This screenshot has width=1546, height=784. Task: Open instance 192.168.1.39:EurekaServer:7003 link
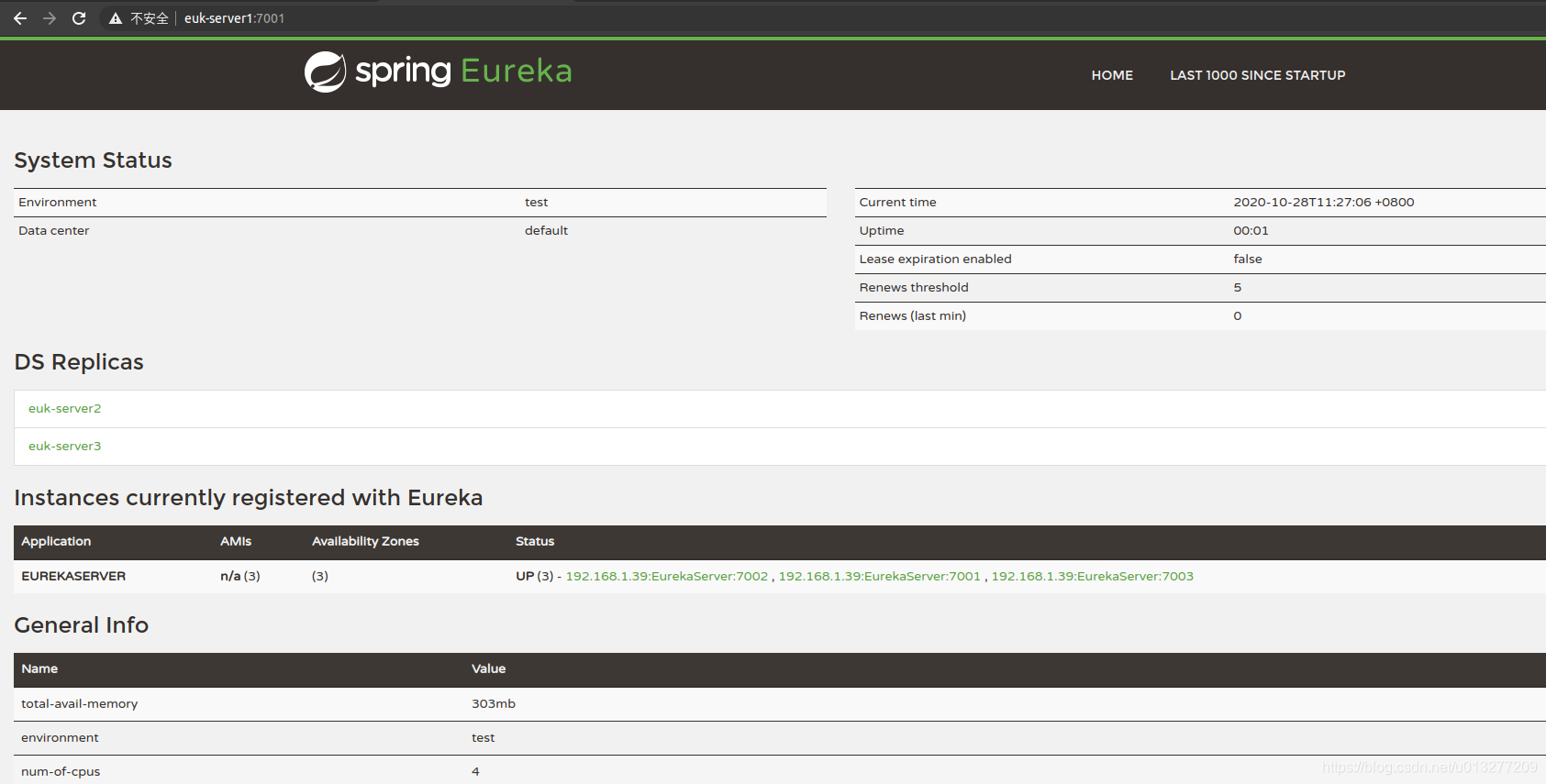pos(1092,576)
